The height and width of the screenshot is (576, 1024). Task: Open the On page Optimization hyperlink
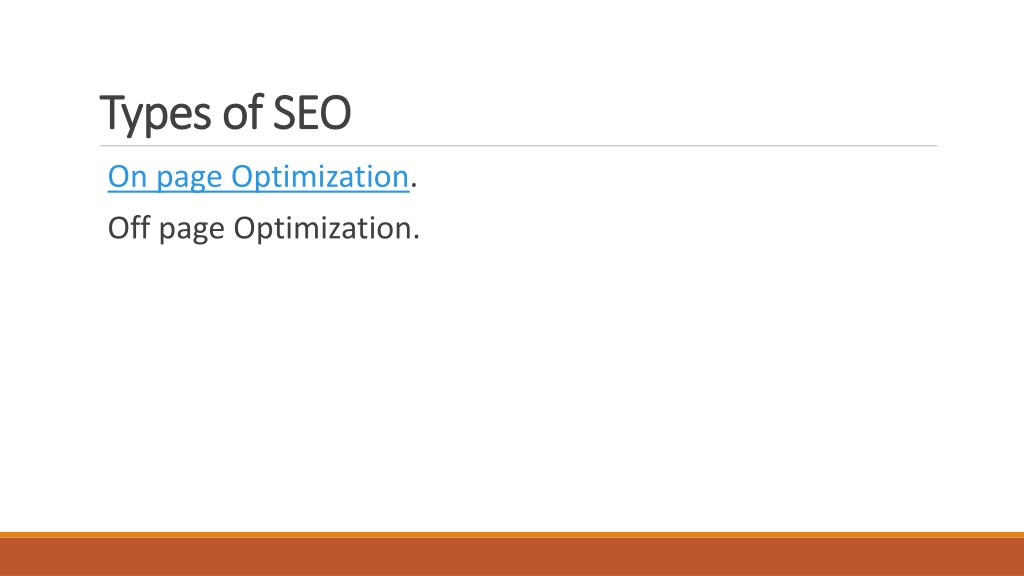pos(259,177)
